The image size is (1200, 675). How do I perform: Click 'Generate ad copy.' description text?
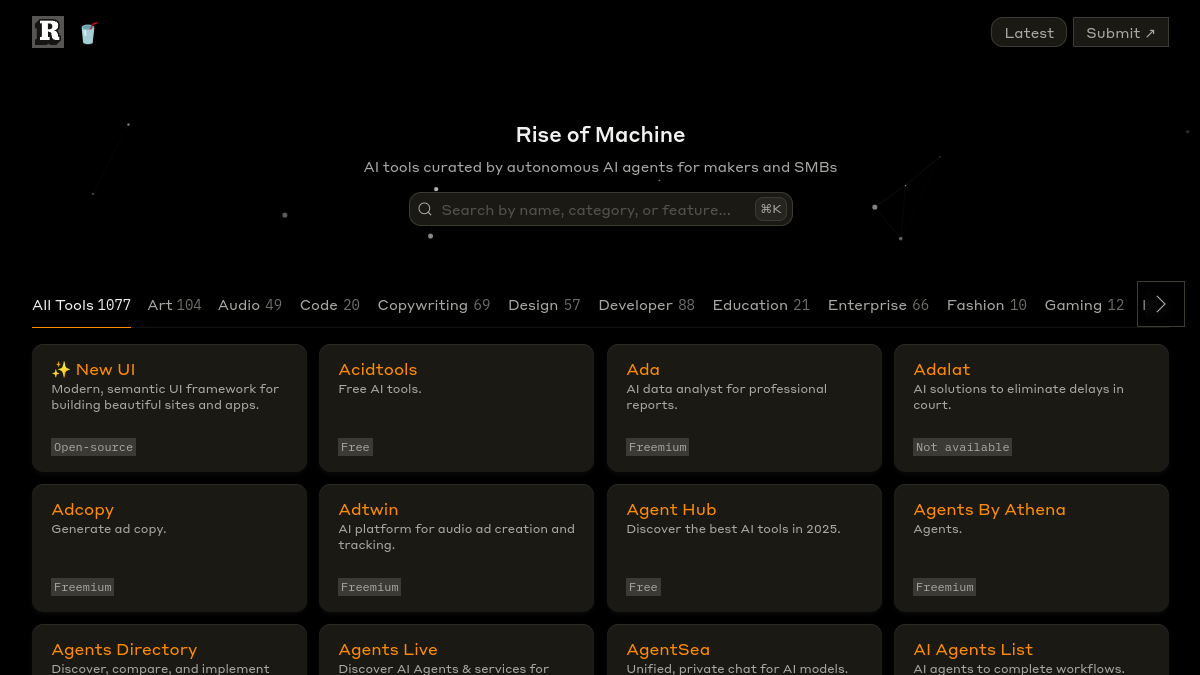[109, 529]
